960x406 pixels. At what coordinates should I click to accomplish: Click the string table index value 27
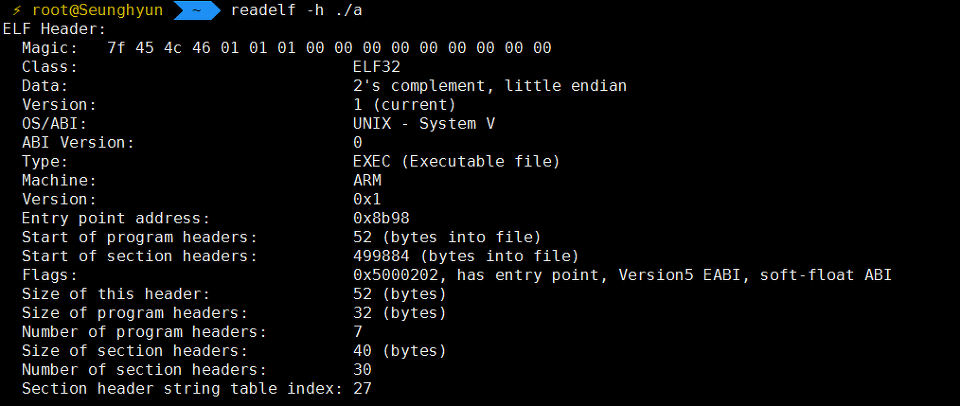(x=362, y=389)
